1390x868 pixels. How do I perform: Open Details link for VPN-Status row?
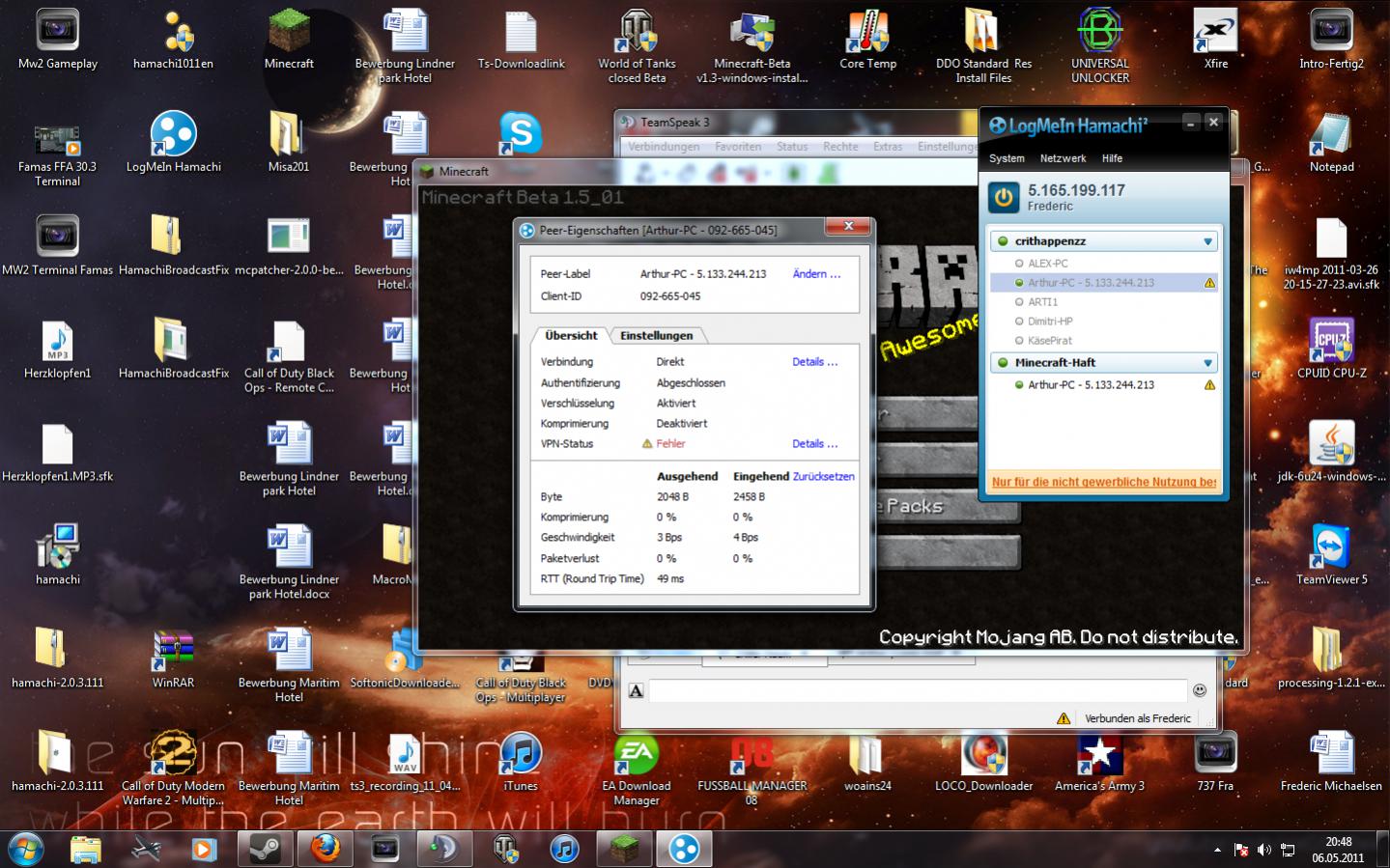pyautogui.click(x=814, y=444)
